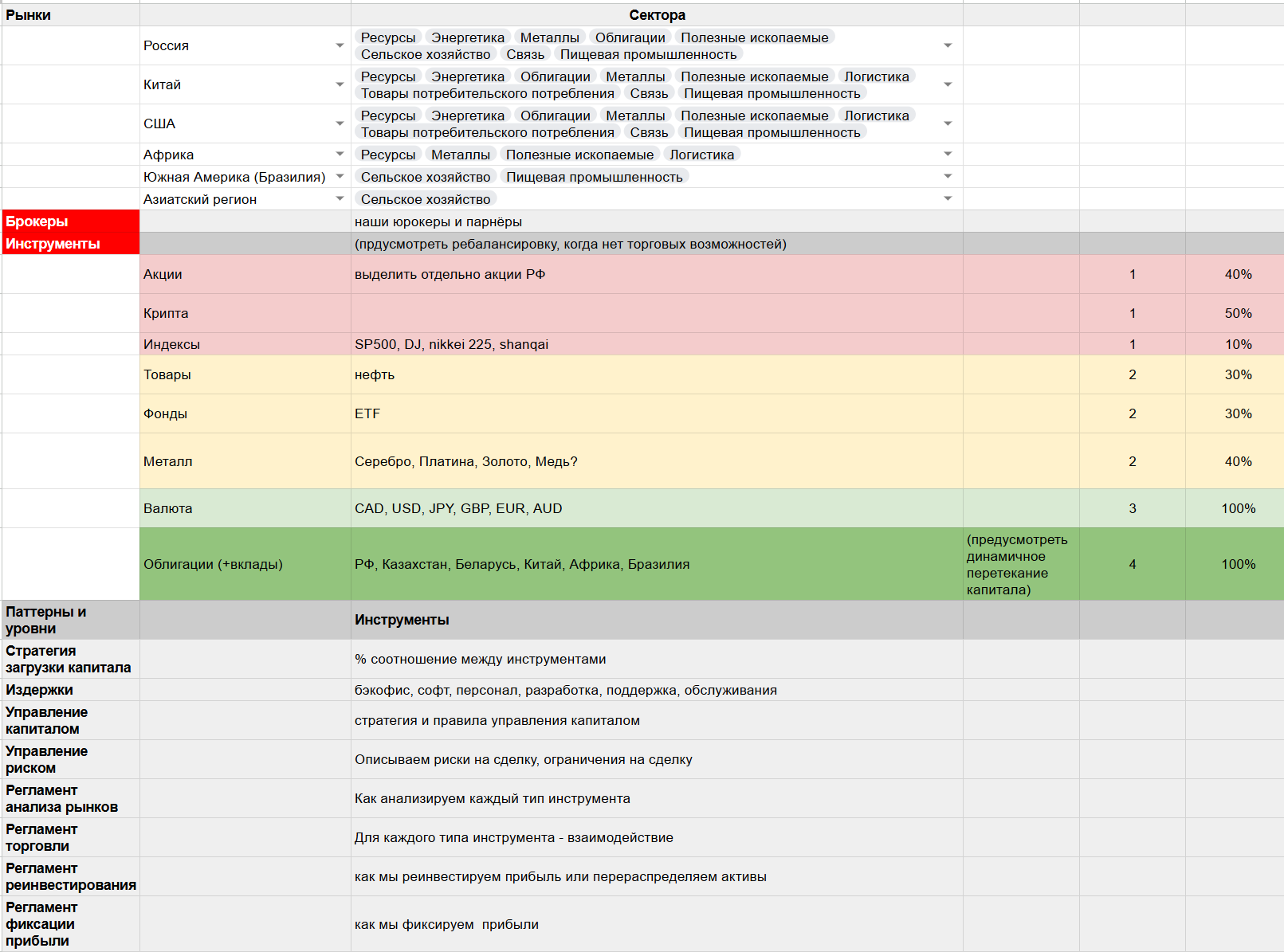Select the Сельское хозяйство chip in Россия row

pyautogui.click(x=426, y=54)
